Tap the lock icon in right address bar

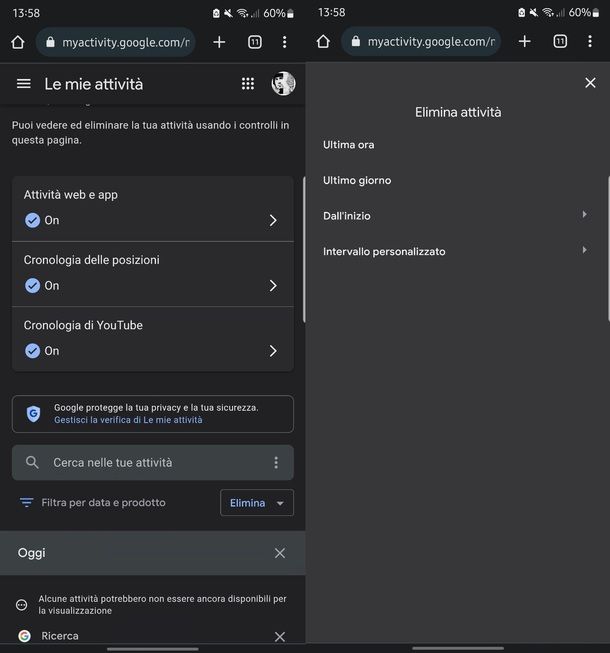click(356, 41)
